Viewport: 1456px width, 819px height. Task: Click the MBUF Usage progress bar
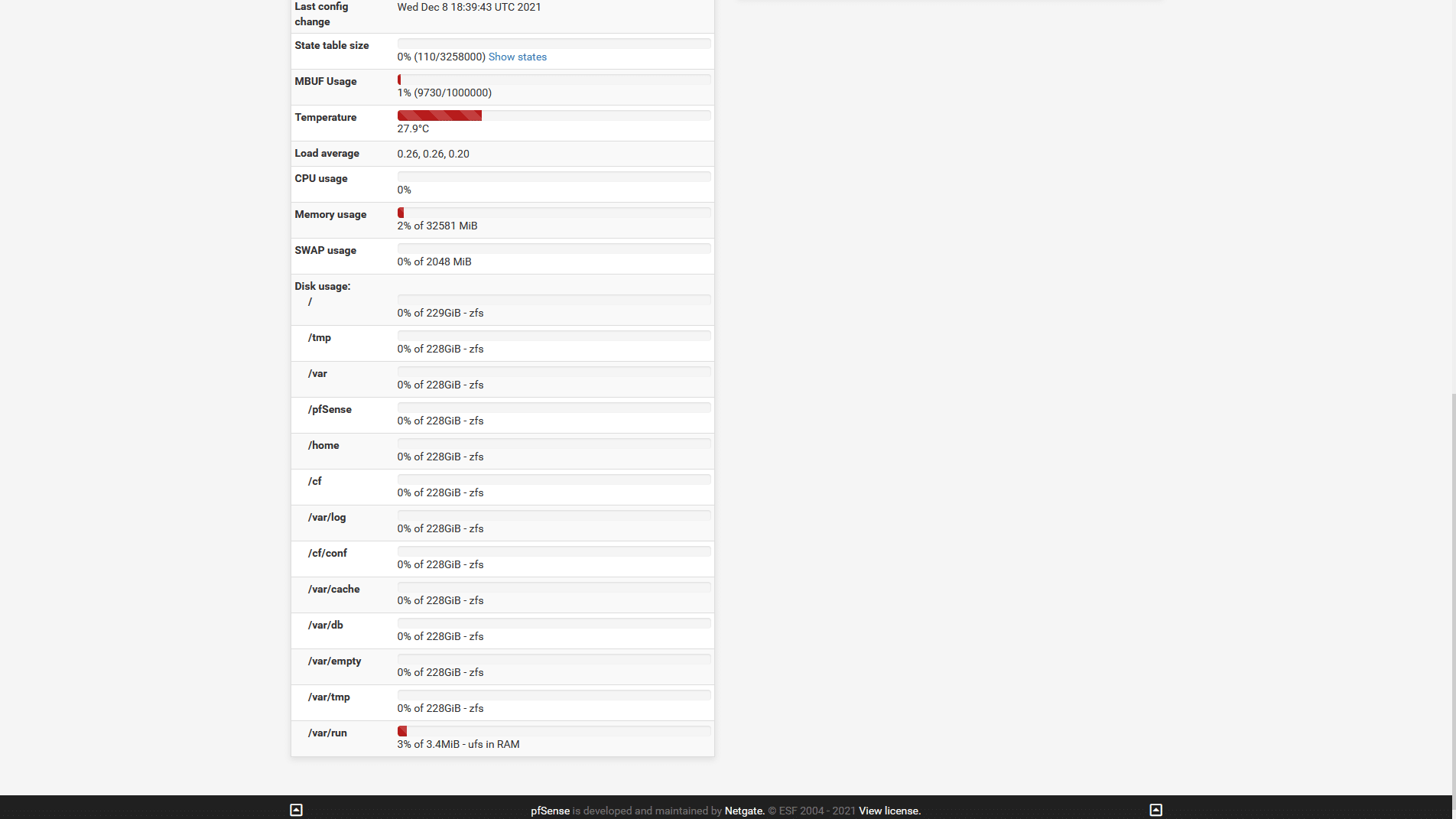tap(554, 80)
